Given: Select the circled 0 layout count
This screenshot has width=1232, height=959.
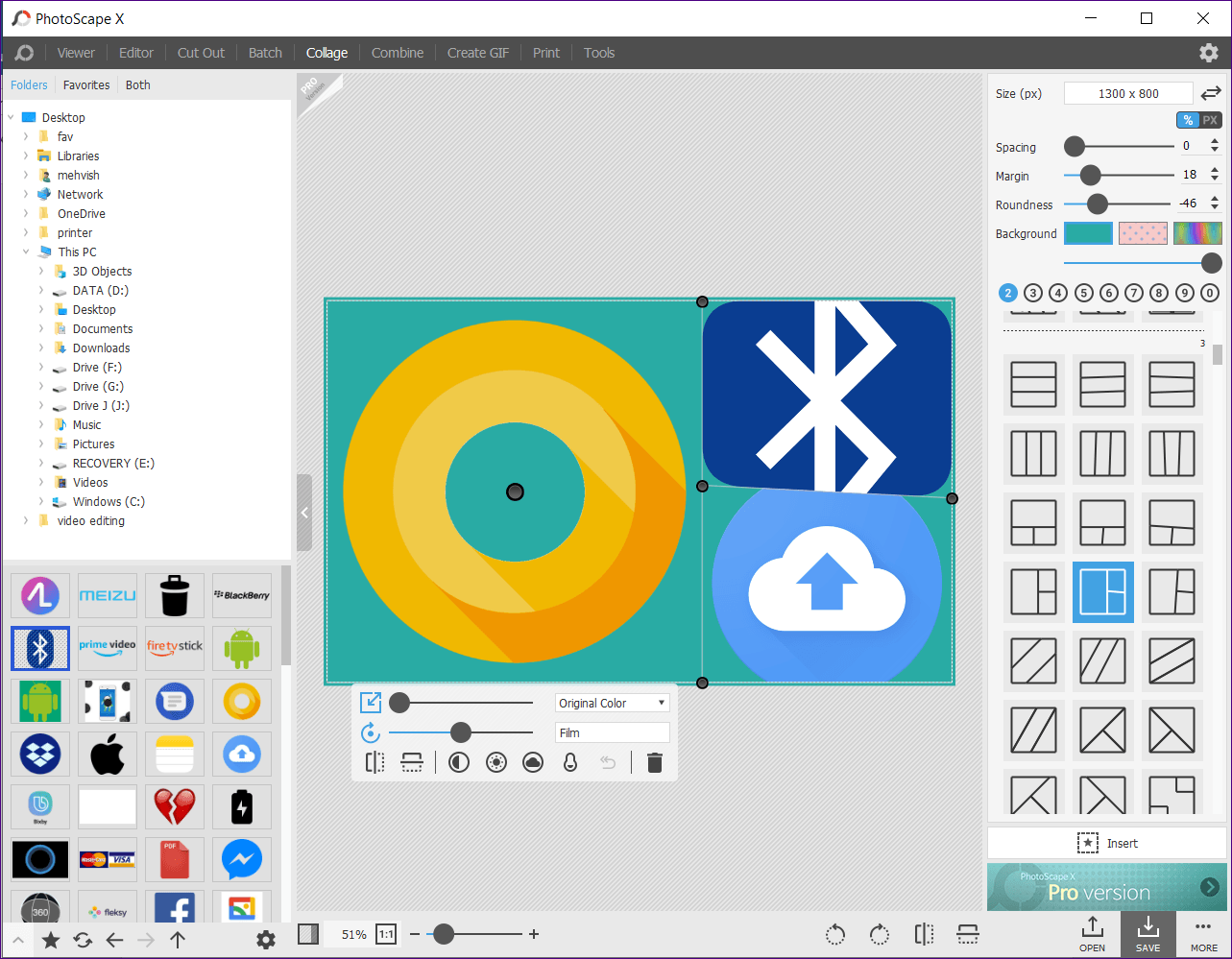Looking at the screenshot, I should (1210, 293).
